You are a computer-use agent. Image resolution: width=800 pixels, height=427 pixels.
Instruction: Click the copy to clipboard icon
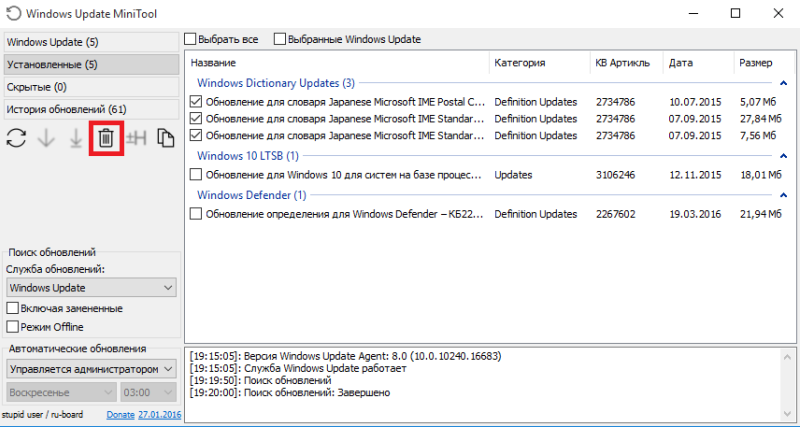(x=165, y=138)
